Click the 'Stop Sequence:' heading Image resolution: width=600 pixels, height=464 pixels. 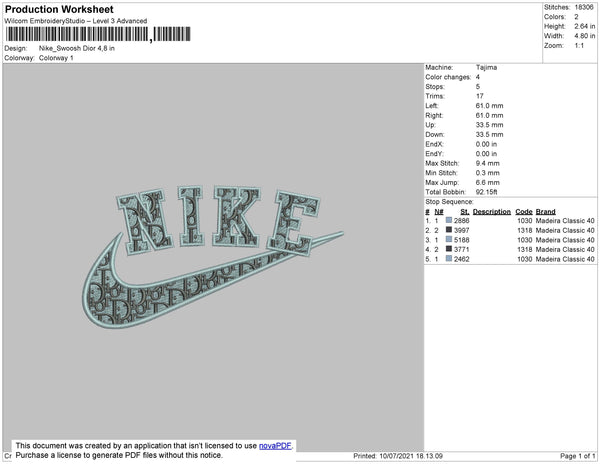click(449, 202)
